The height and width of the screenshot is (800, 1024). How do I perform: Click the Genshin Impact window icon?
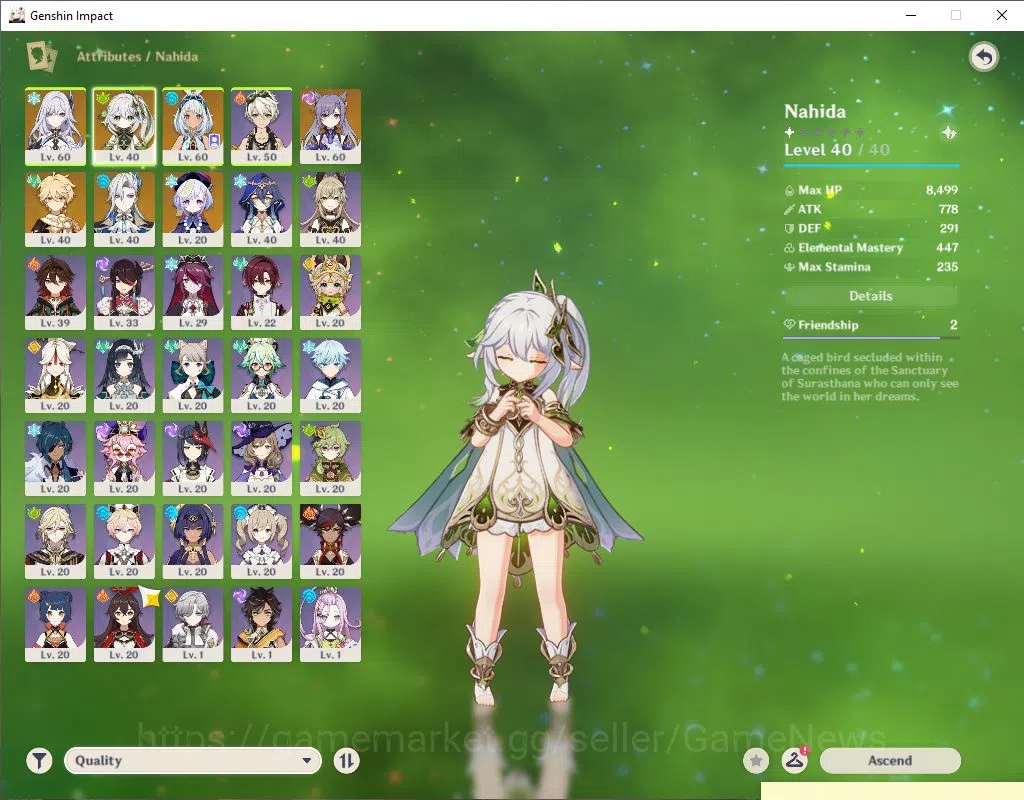tap(17, 15)
